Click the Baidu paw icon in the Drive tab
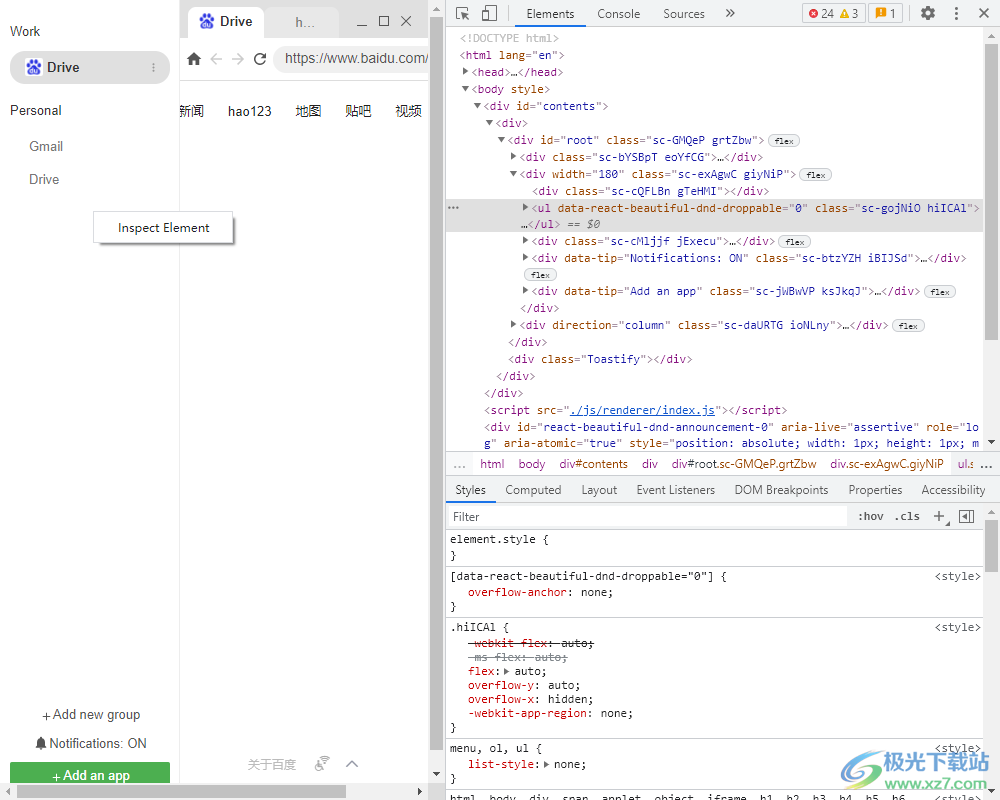Viewport: 1000px width, 800px height. point(207,21)
